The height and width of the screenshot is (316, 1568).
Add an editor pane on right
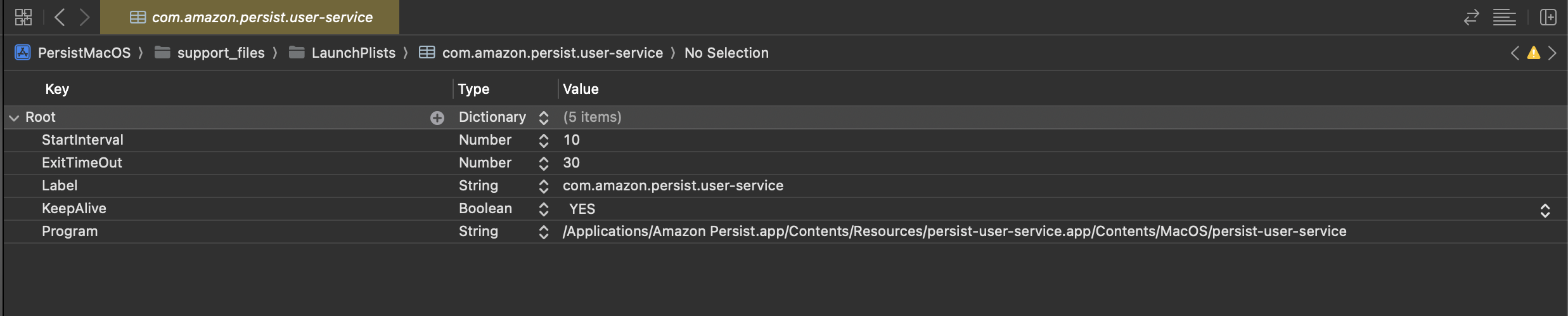(1548, 17)
